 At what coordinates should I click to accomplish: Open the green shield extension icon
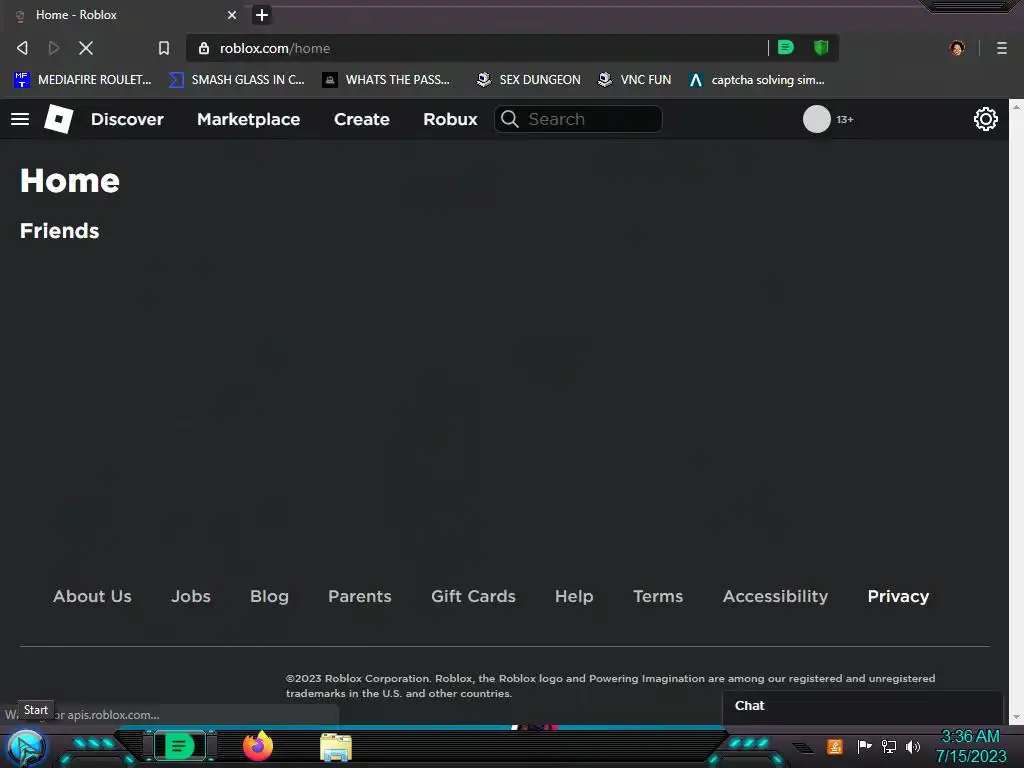pos(821,47)
